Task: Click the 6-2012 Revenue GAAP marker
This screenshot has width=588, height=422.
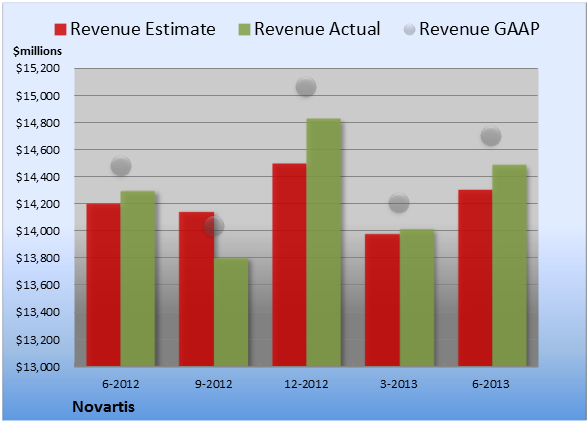Action: (x=121, y=166)
